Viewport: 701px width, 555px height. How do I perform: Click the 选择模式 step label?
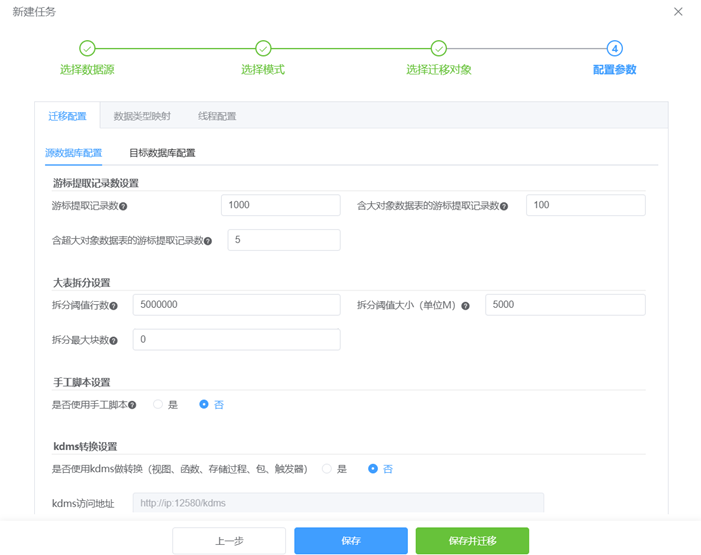pos(263,70)
